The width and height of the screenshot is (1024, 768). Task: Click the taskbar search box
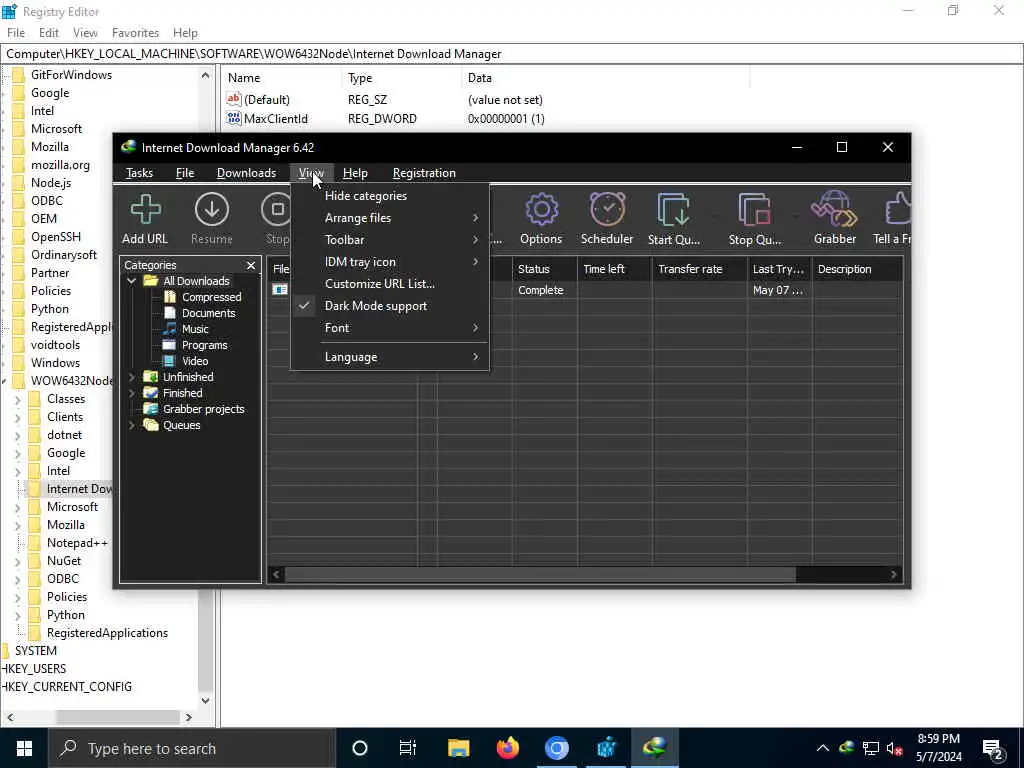[x=192, y=748]
